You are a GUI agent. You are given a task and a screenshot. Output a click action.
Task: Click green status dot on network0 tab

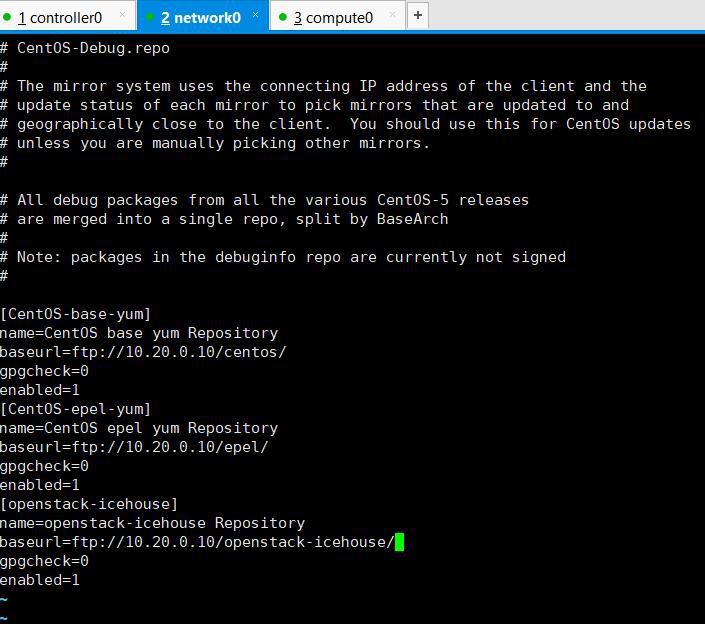click(150, 17)
